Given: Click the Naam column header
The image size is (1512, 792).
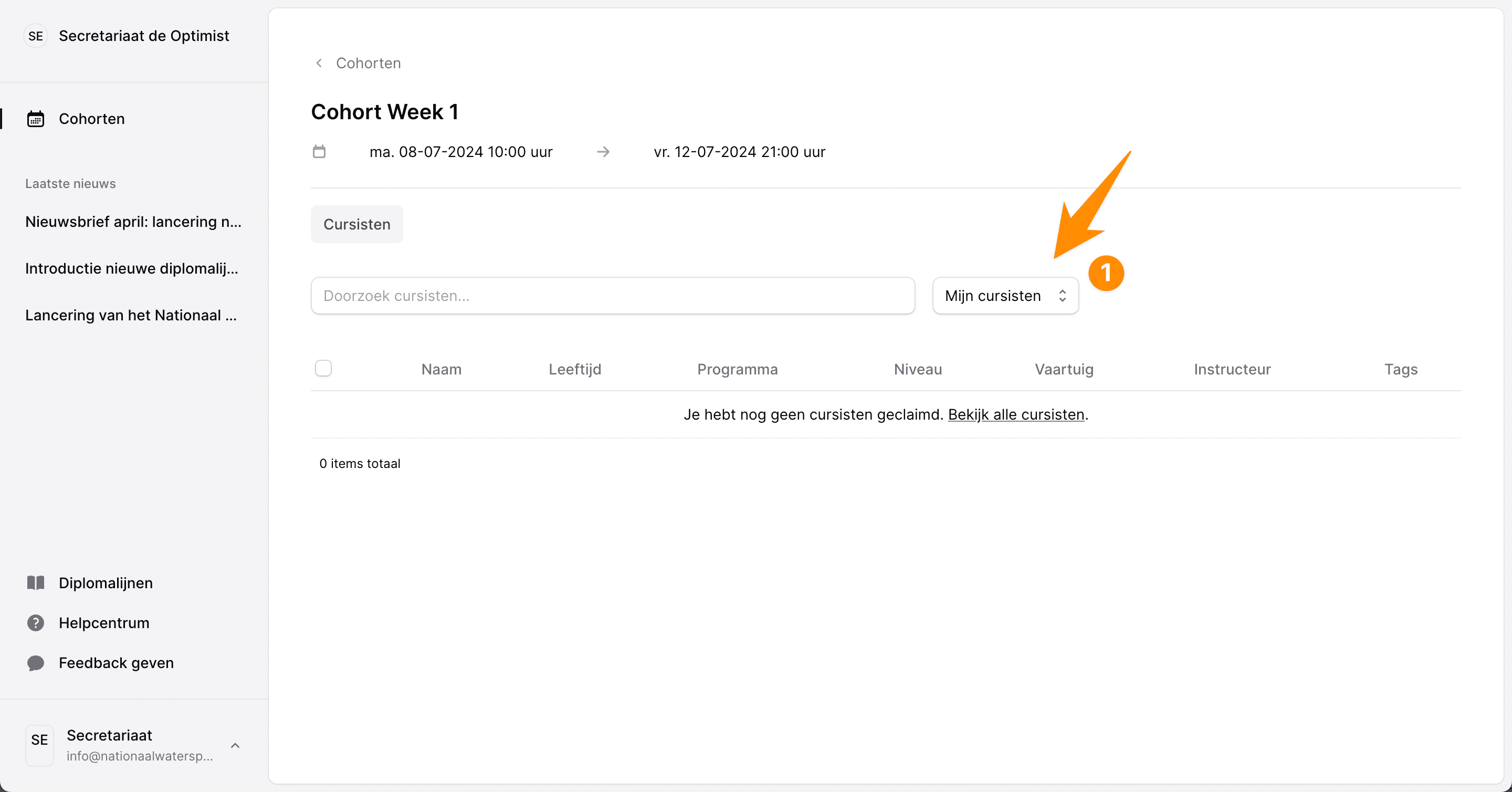Looking at the screenshot, I should pos(441,369).
